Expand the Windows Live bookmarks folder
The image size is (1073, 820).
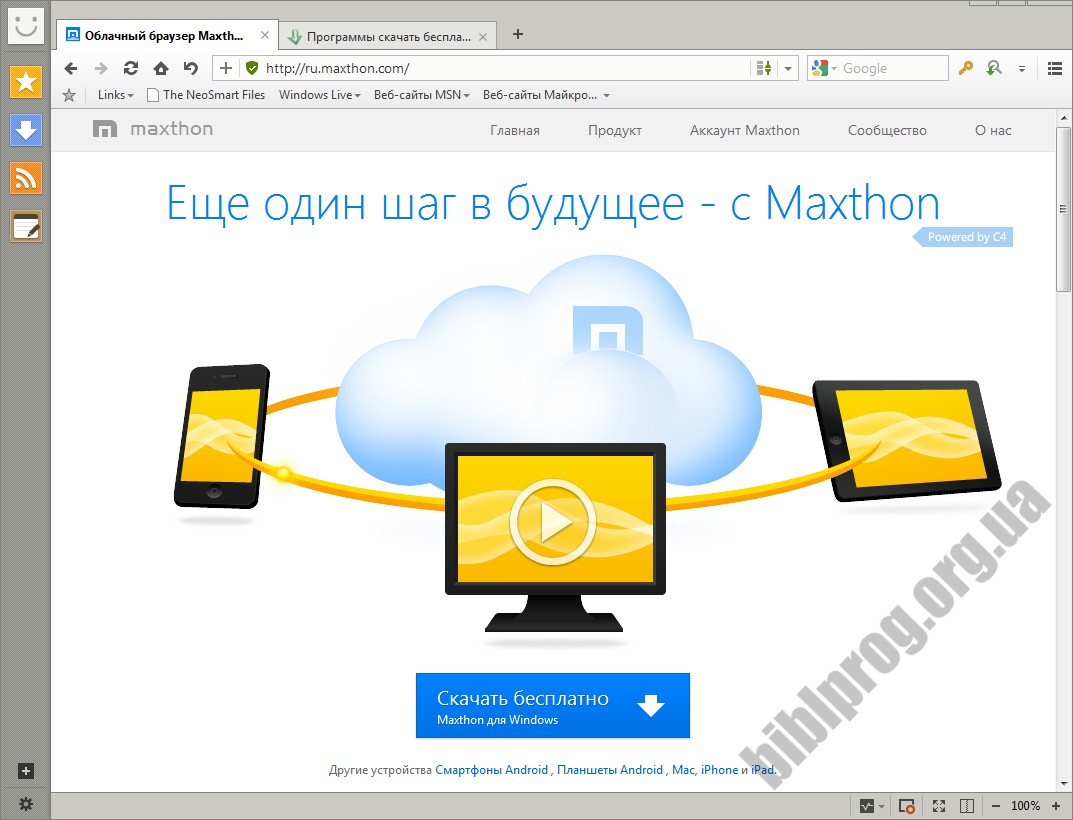coord(320,95)
